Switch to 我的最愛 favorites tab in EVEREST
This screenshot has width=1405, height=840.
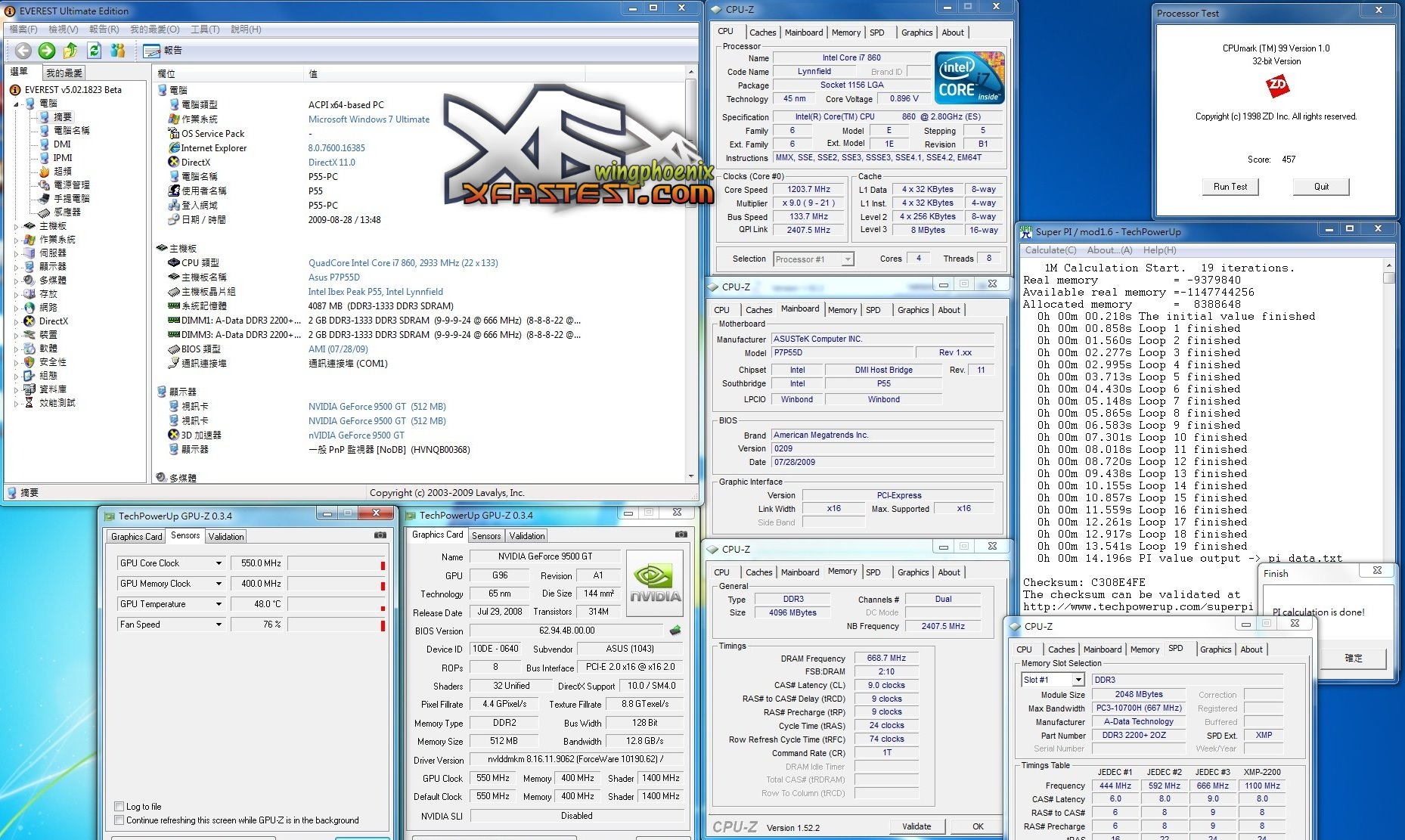(64, 73)
